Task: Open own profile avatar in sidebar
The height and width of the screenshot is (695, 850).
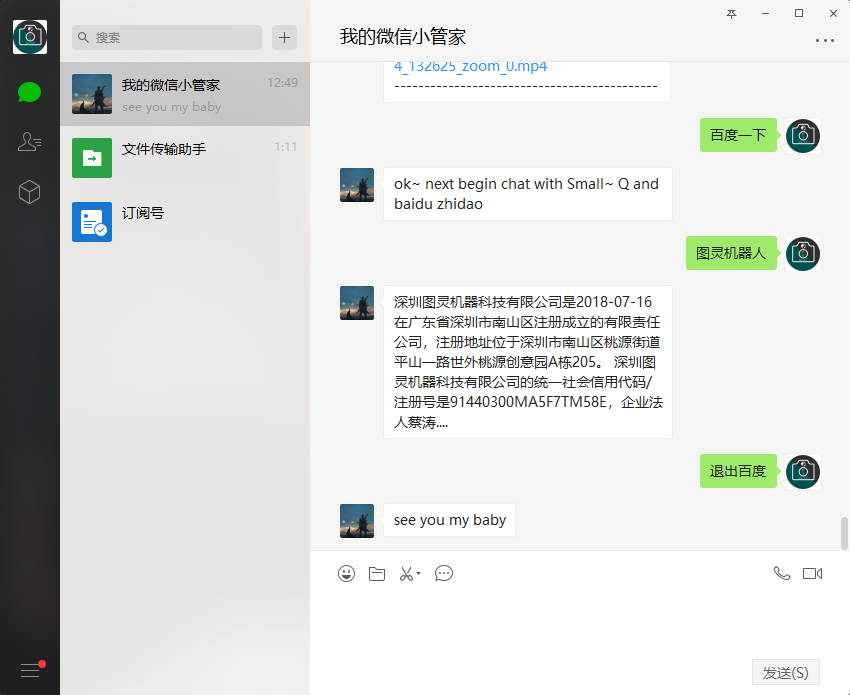Action: pyautogui.click(x=30, y=37)
